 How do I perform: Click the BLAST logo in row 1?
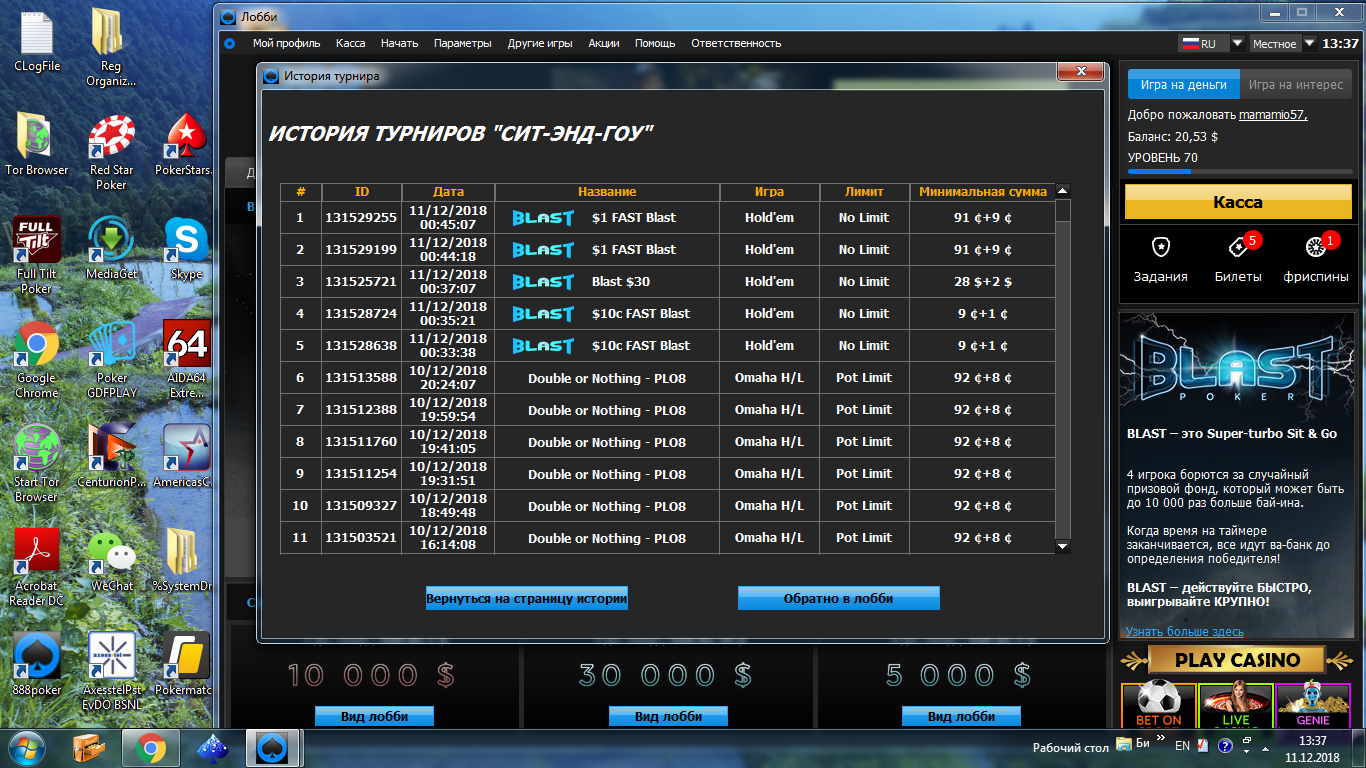coord(543,218)
